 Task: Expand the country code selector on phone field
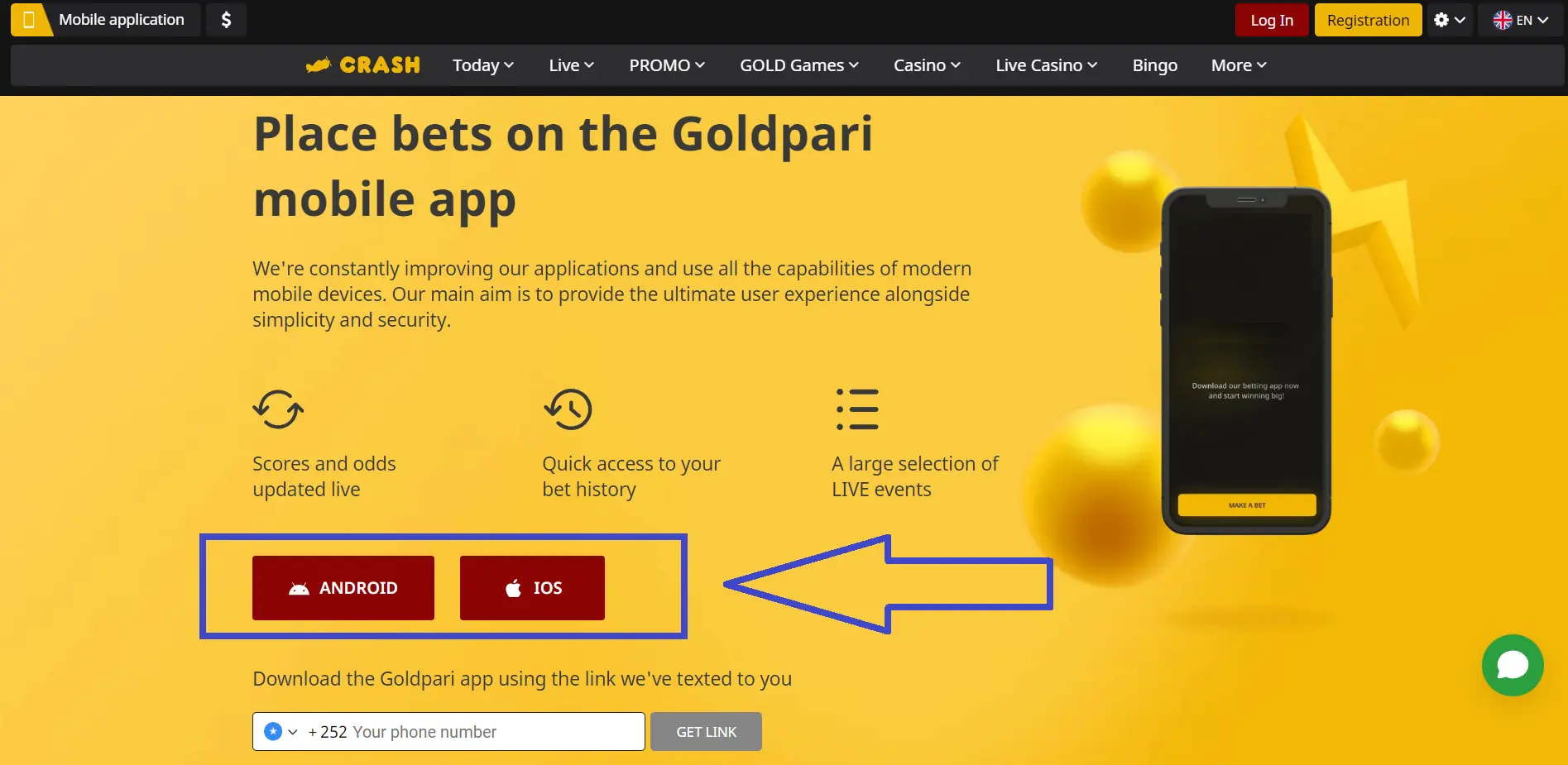(x=281, y=731)
